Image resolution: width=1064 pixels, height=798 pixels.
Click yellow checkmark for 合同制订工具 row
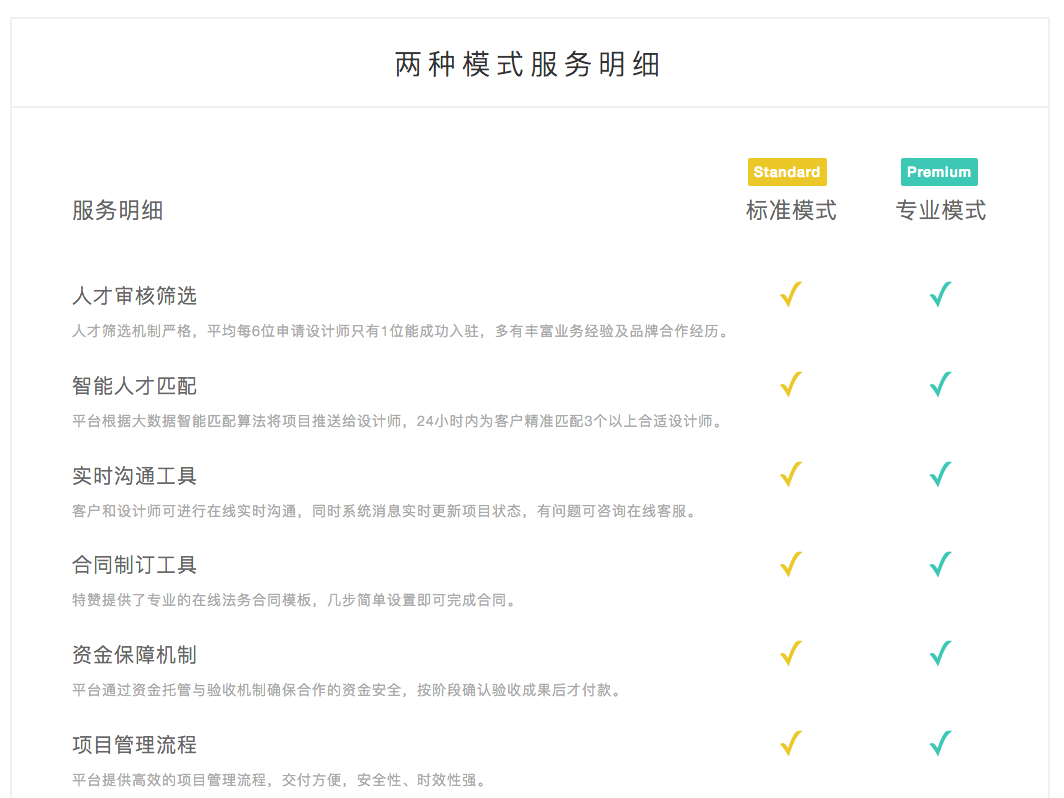[x=791, y=564]
